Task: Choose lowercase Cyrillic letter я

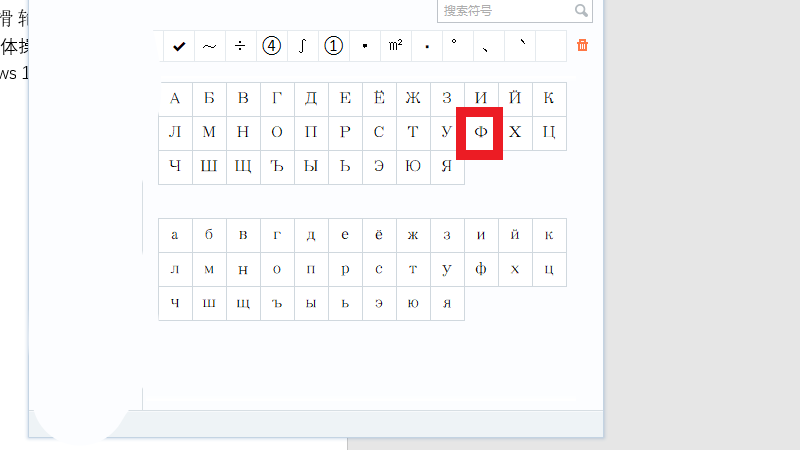Action: click(447, 303)
